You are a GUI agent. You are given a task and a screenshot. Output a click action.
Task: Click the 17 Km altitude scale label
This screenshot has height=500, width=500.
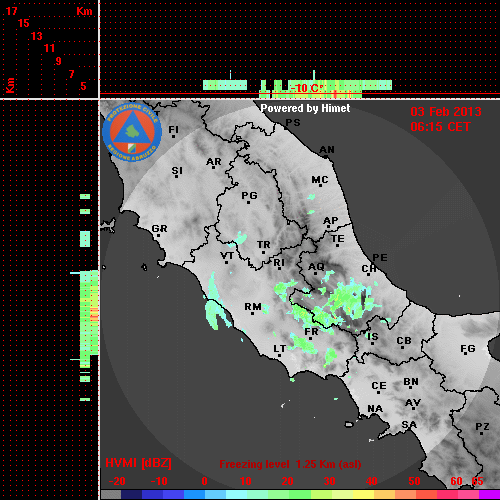click(x=11, y=11)
